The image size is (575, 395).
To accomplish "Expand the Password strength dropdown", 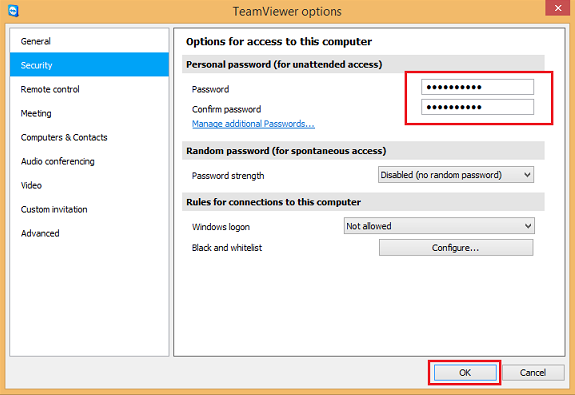I will coord(455,175).
